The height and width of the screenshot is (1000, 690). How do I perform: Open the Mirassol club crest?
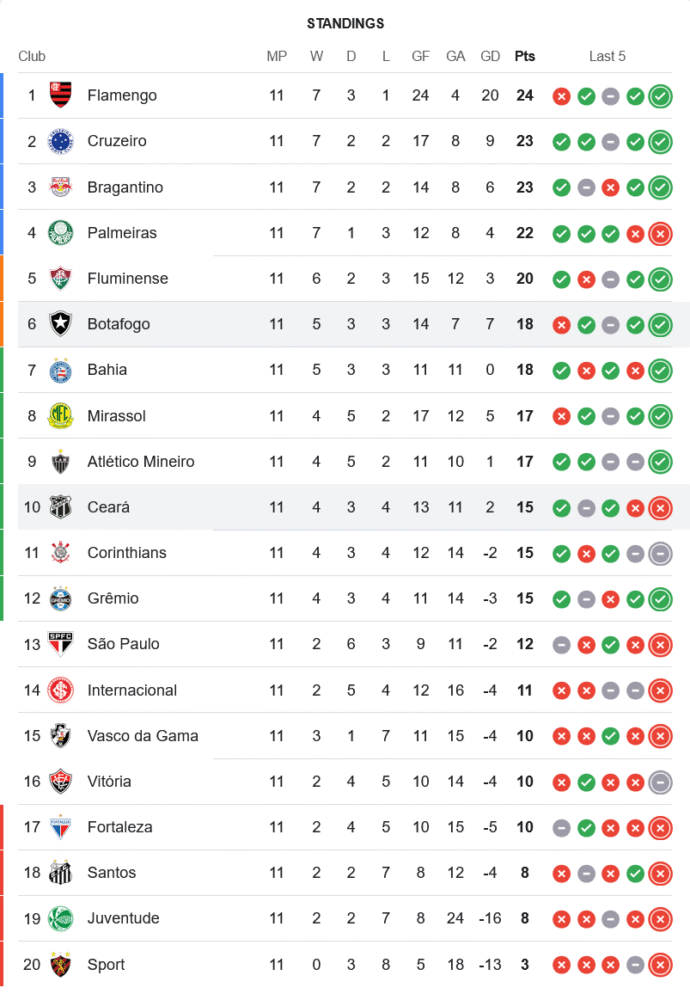[61, 416]
